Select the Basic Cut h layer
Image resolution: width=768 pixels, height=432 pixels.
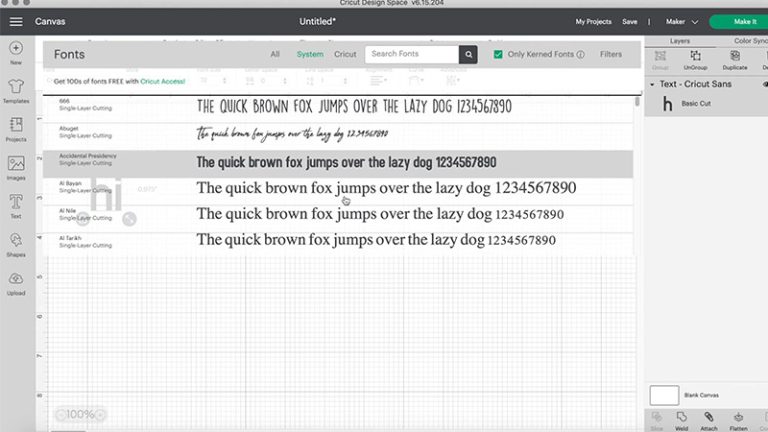pyautogui.click(x=706, y=104)
